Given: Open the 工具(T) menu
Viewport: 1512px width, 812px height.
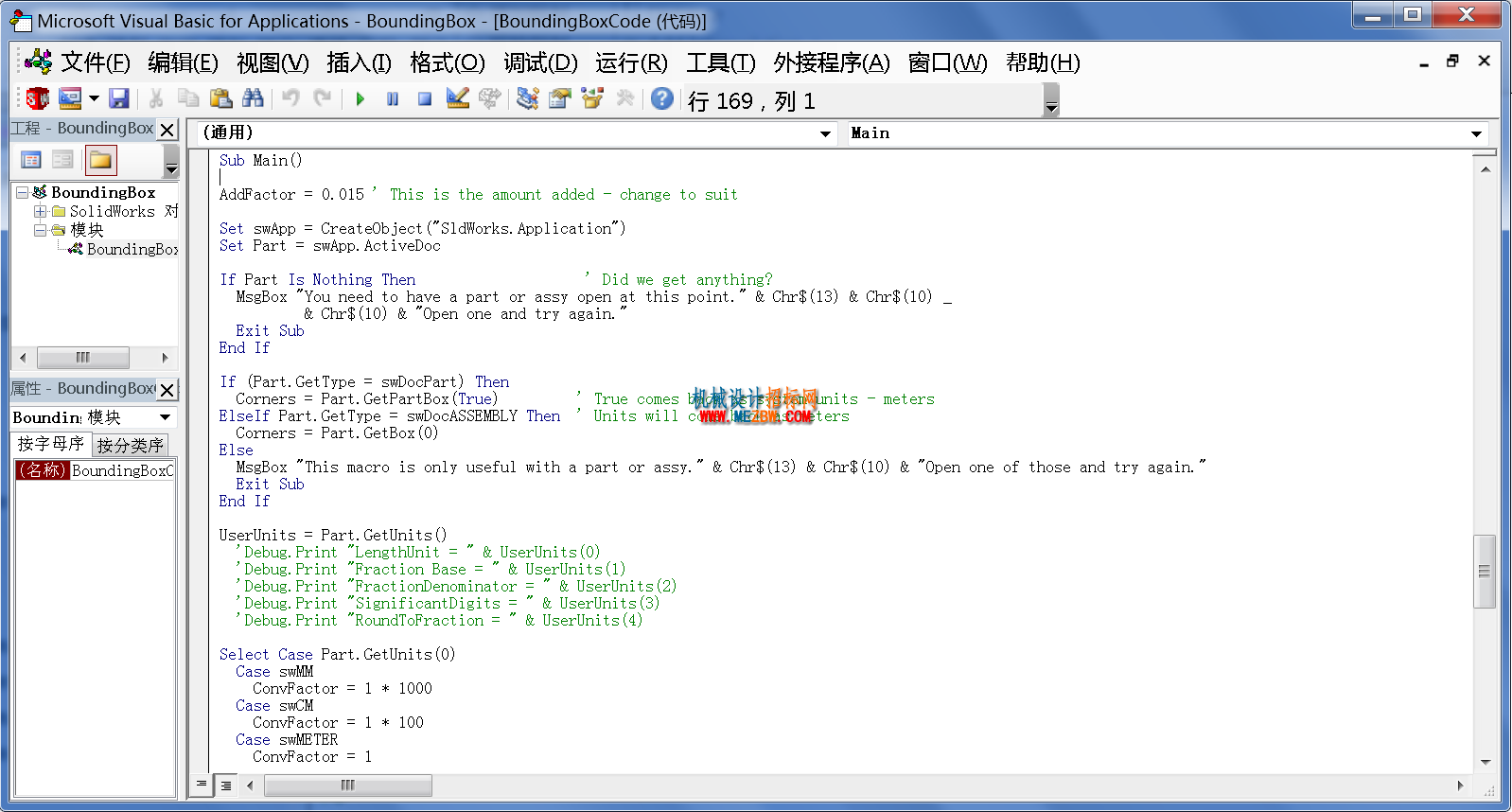Looking at the screenshot, I should (721, 62).
